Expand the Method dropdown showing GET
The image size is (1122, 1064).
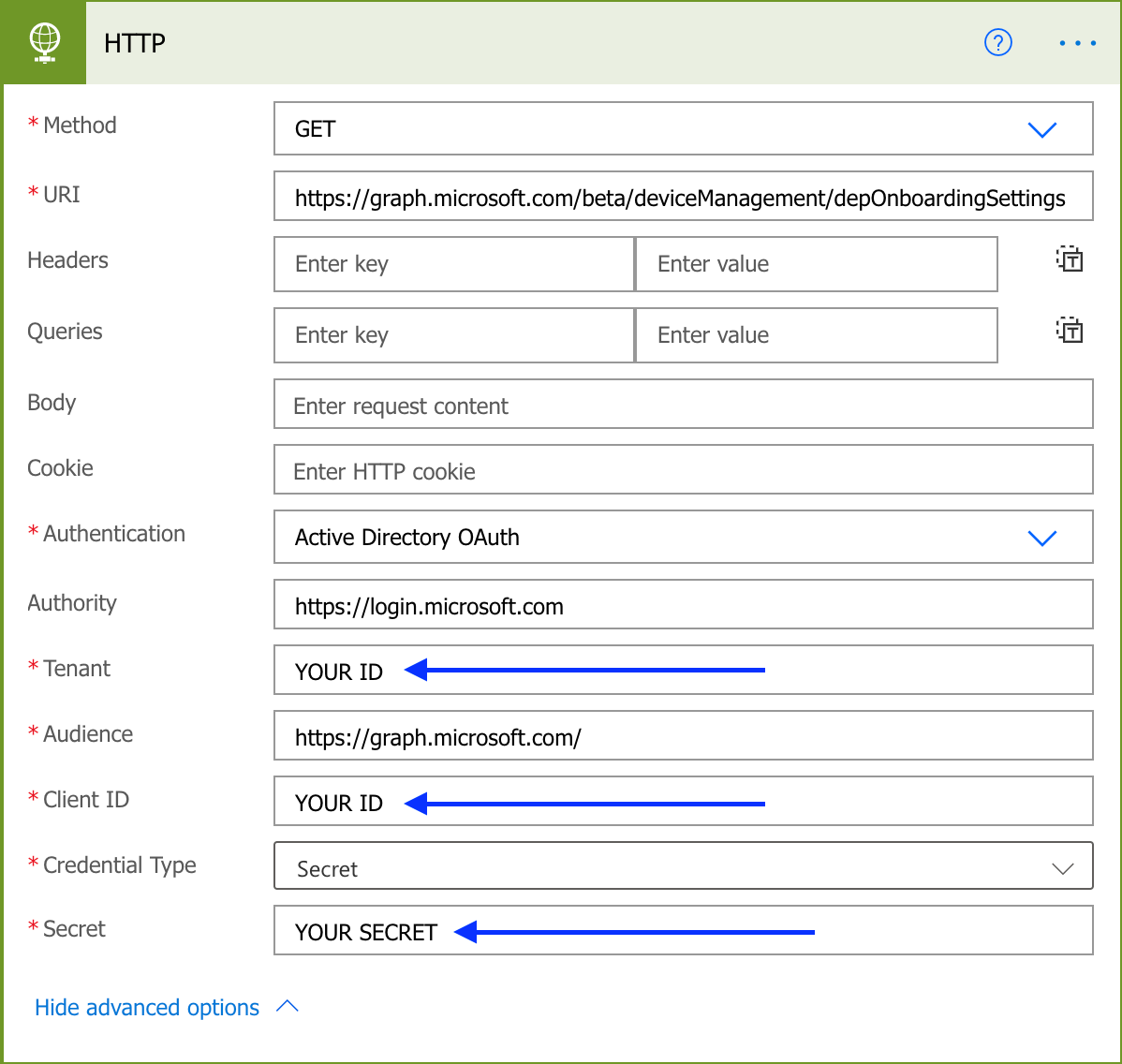pyautogui.click(x=1041, y=129)
